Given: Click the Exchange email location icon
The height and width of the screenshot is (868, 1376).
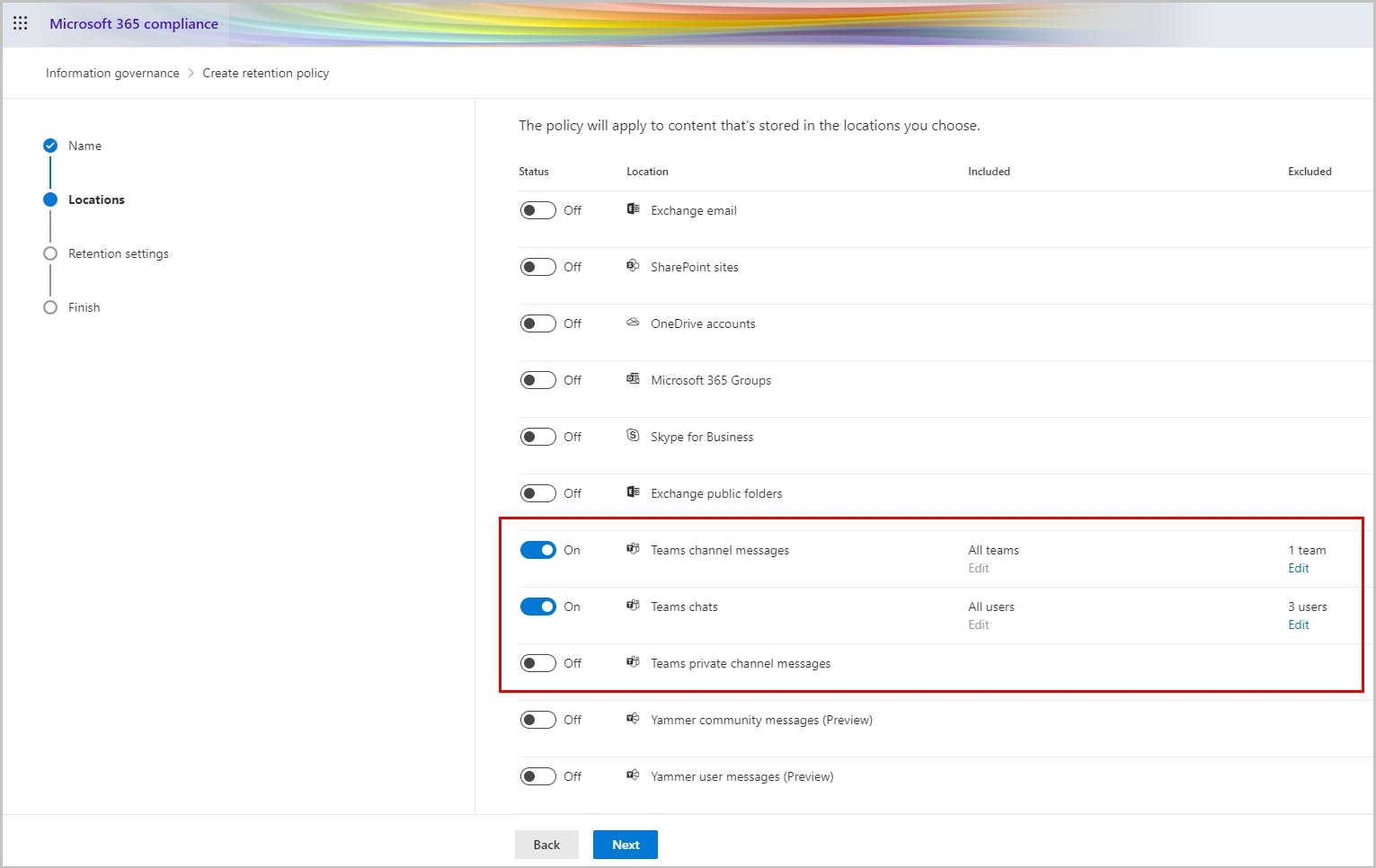Looking at the screenshot, I should click(633, 209).
